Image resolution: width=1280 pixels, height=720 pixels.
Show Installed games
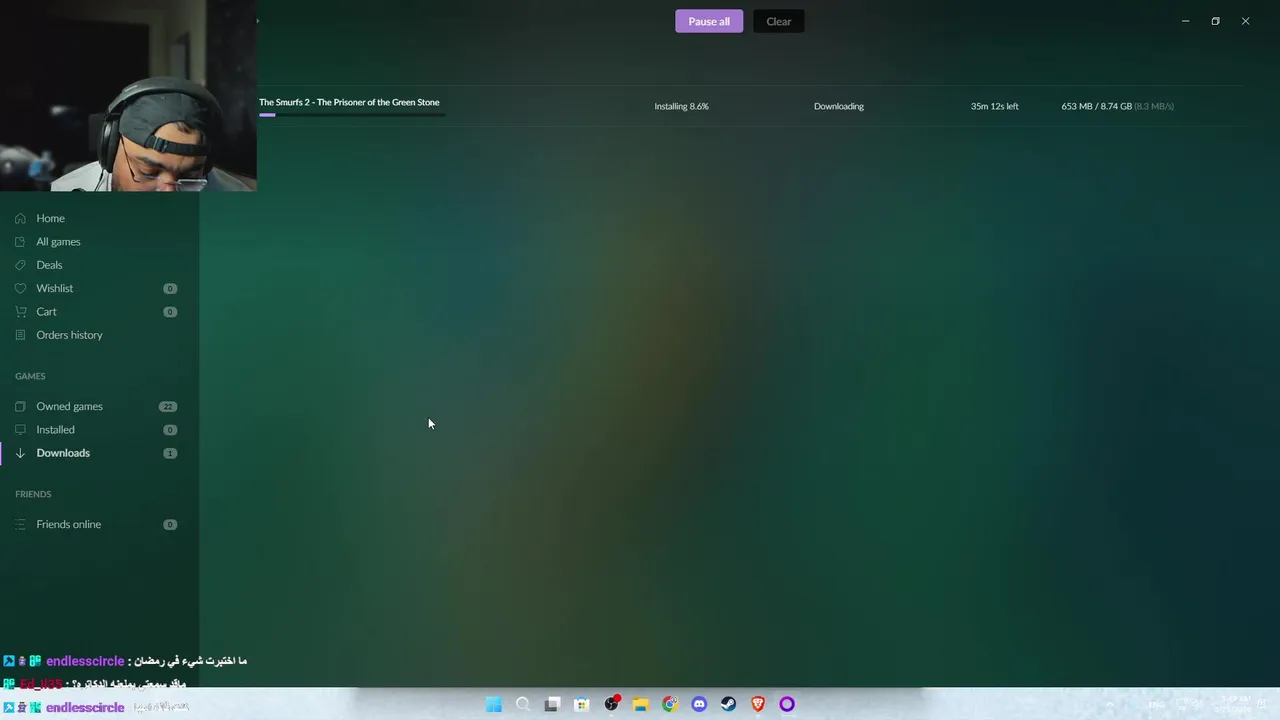click(55, 429)
